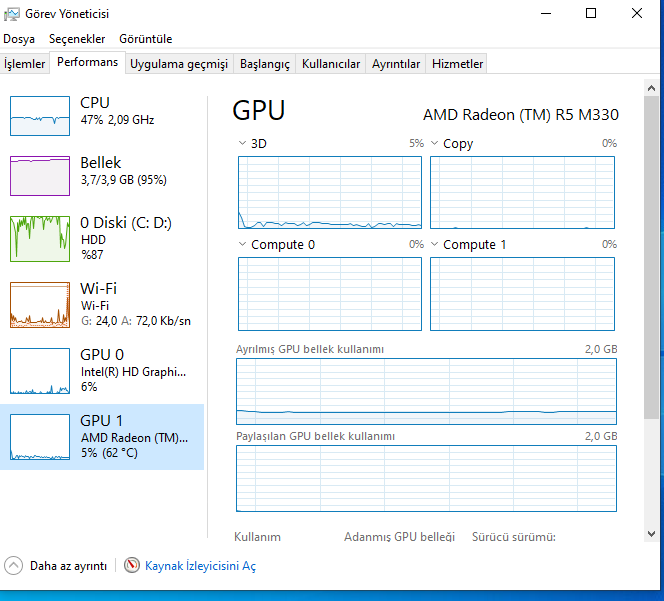664x601 pixels.
Task: Open the Başlangıç tab
Action: [x=265, y=64]
